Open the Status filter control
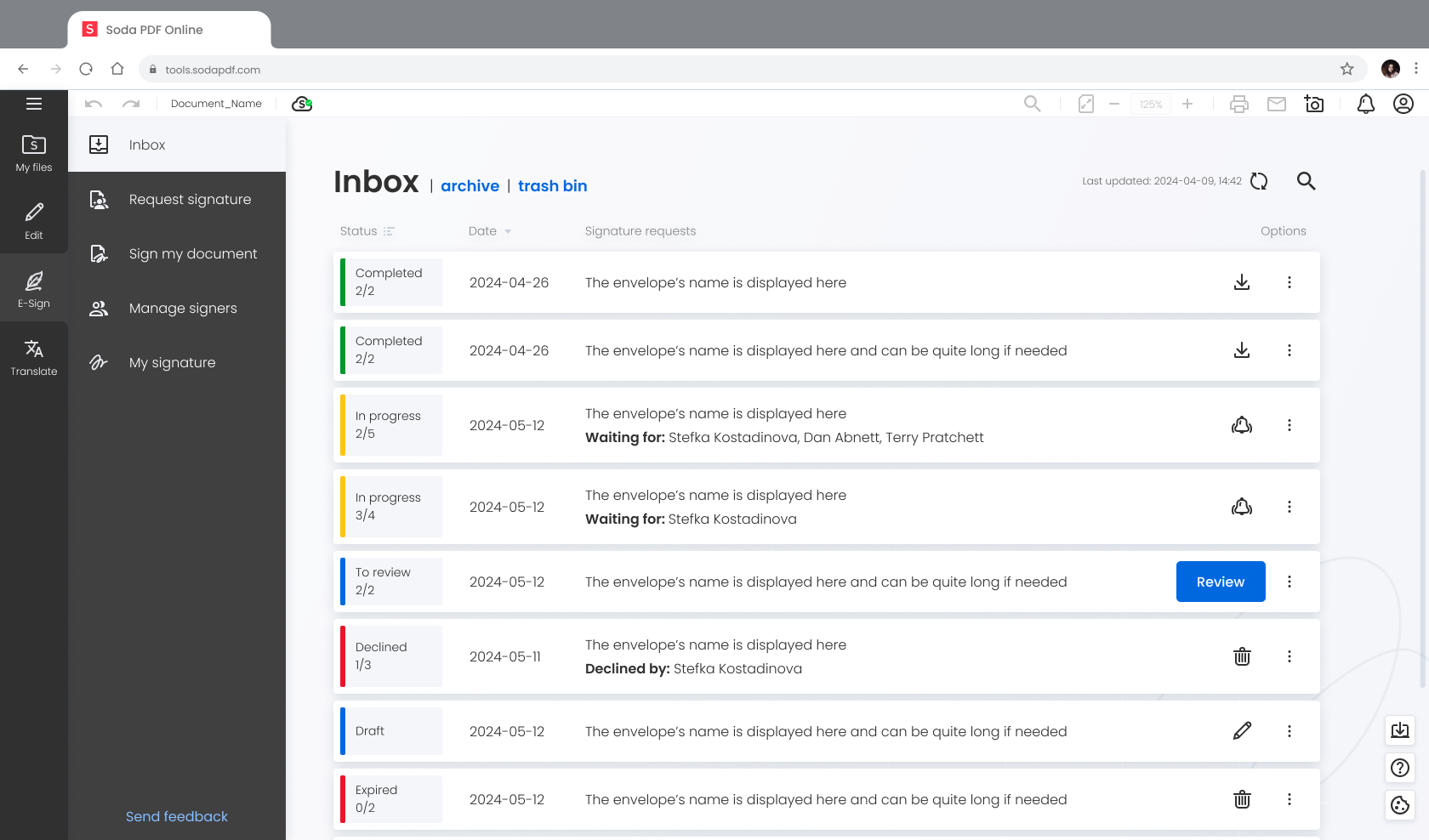Image resolution: width=1429 pixels, height=840 pixels. click(x=367, y=230)
